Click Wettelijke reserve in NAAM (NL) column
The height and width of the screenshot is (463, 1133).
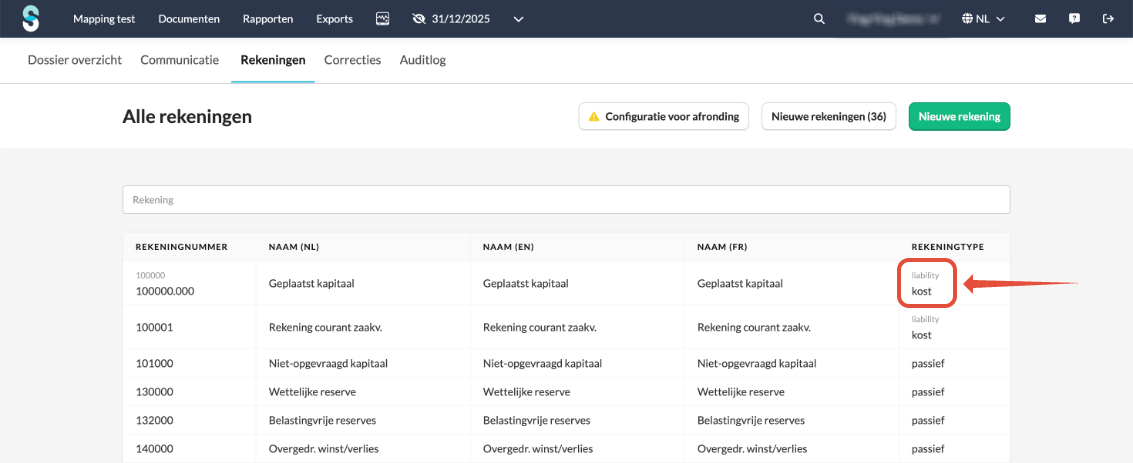click(311, 392)
